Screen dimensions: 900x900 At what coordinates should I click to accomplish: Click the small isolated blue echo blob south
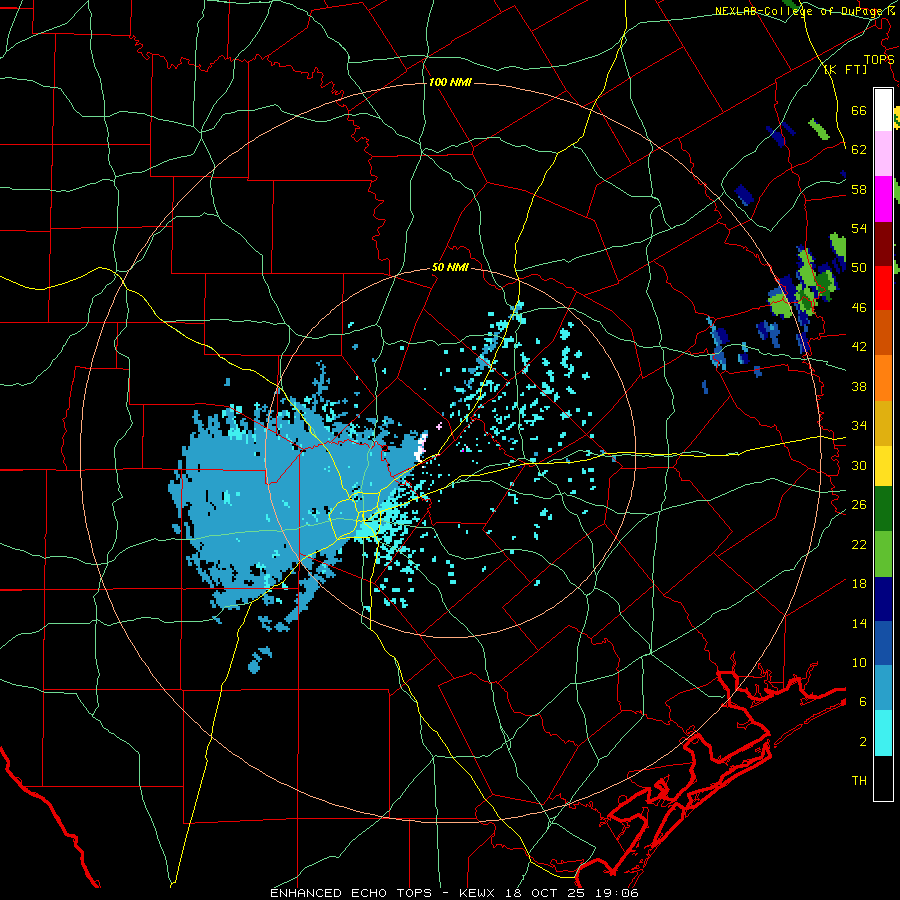(259, 660)
